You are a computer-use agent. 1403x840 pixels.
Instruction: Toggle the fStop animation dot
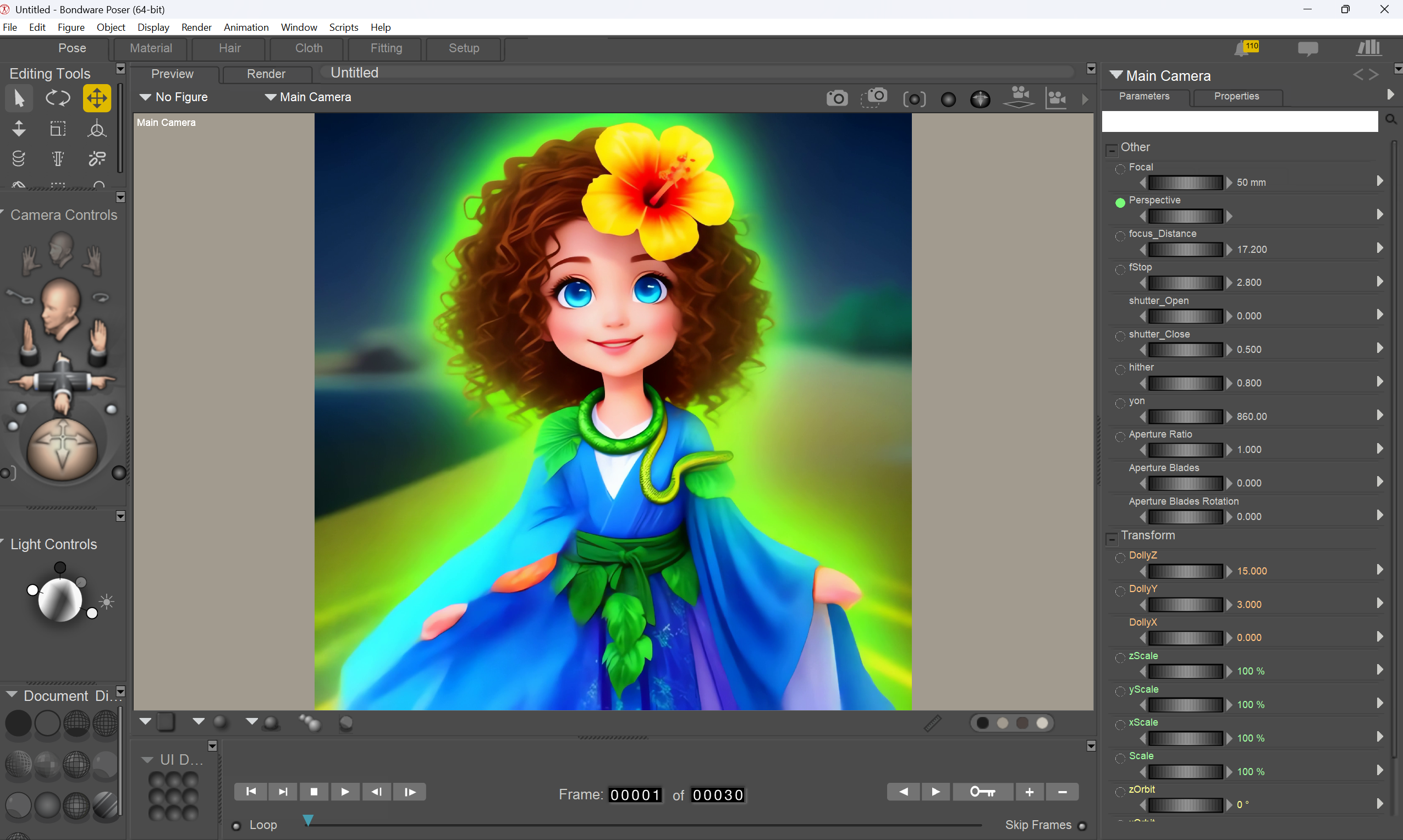click(1120, 269)
